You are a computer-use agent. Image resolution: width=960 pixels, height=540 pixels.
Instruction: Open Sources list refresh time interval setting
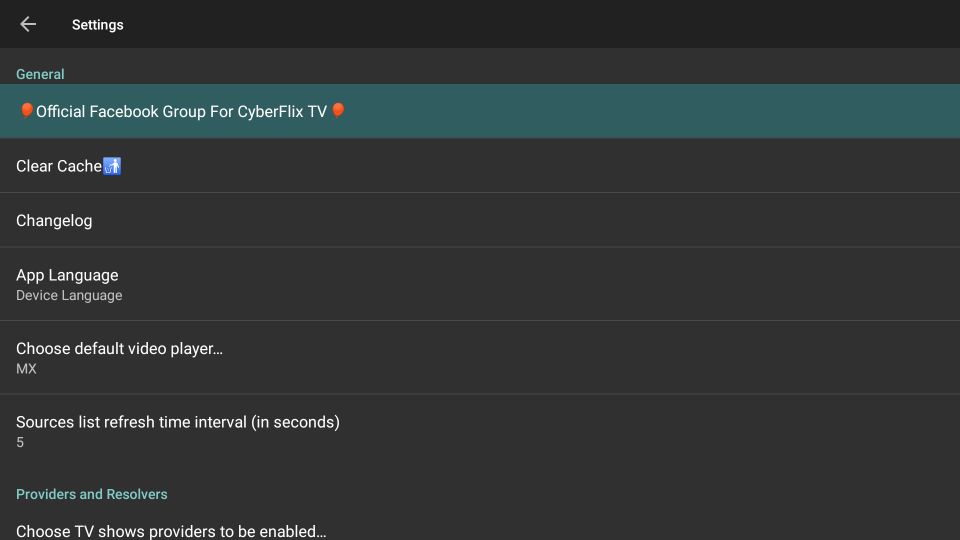pos(480,431)
